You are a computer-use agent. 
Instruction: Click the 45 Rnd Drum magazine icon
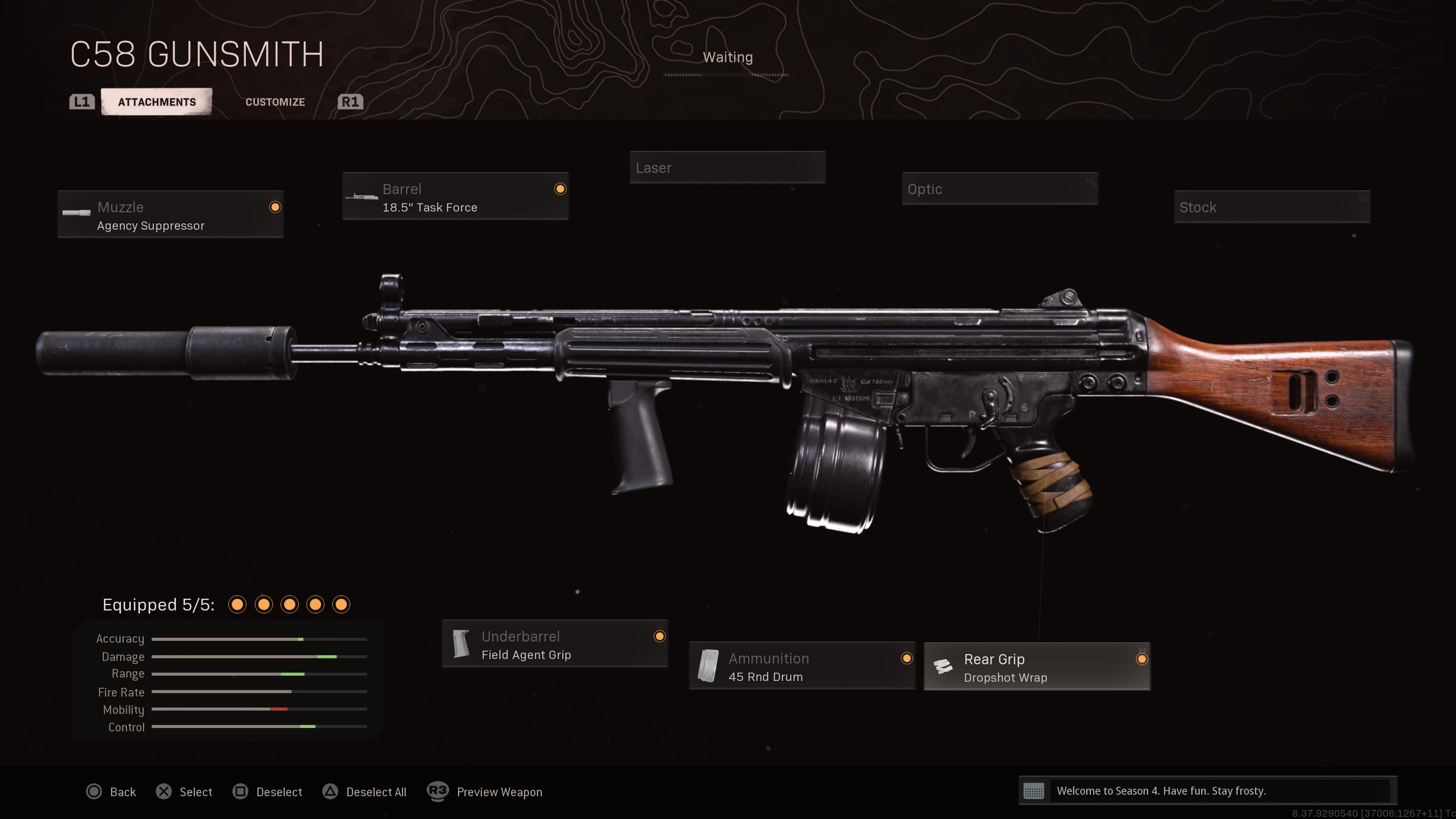tap(708, 666)
